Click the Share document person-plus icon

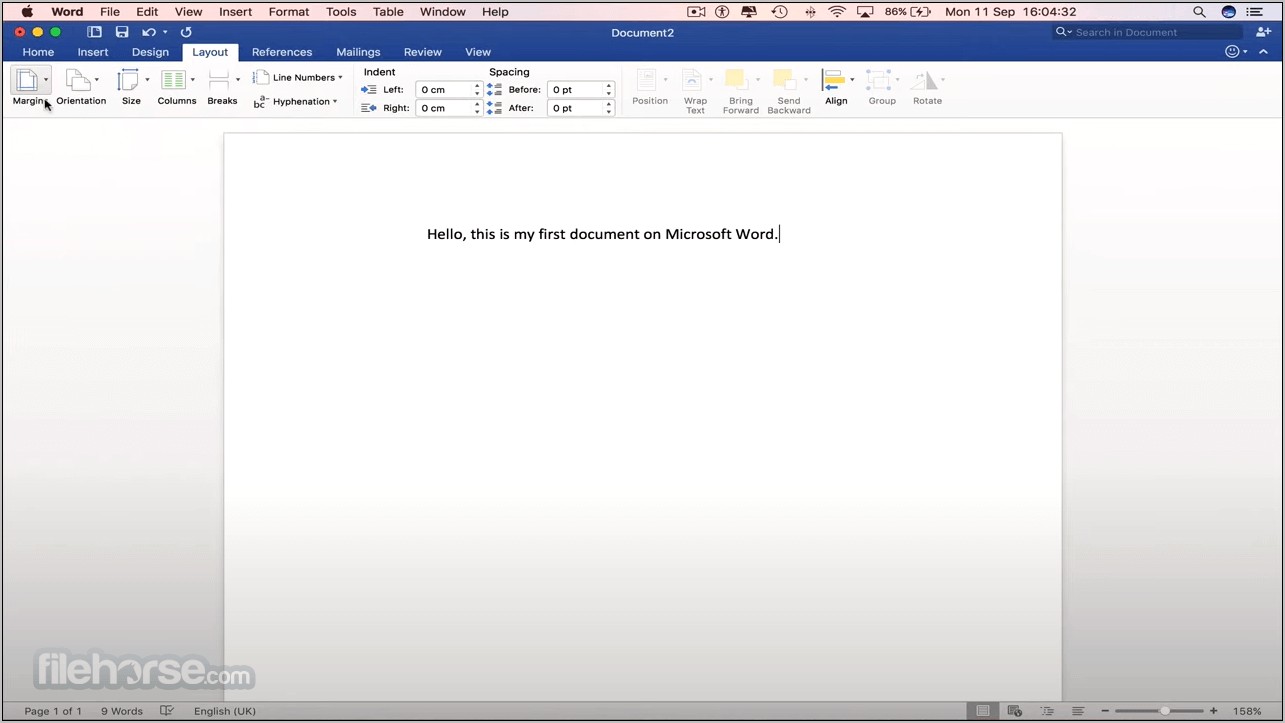[x=1263, y=32]
